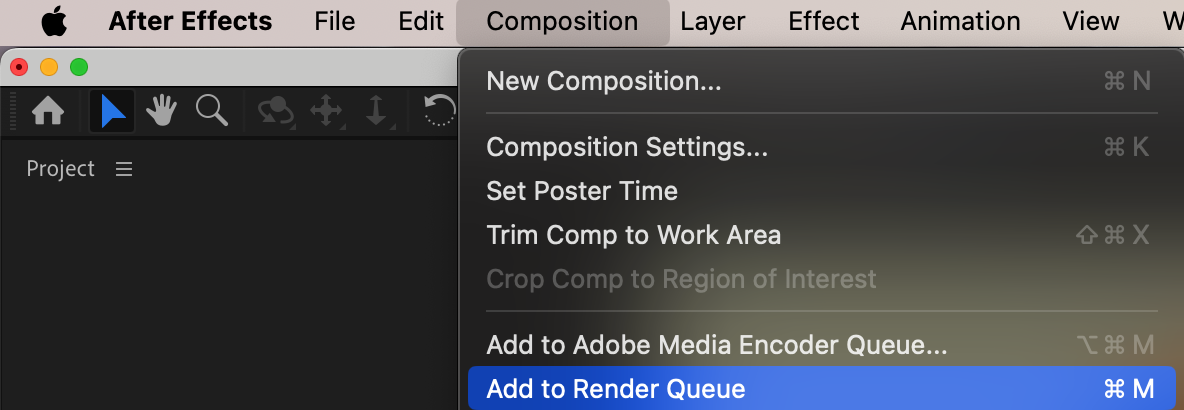Open the Edit menu
The height and width of the screenshot is (410, 1184).
421,21
